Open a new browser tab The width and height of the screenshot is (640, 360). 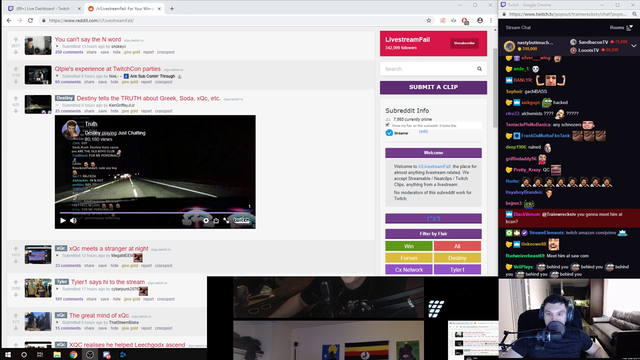pos(172,9)
